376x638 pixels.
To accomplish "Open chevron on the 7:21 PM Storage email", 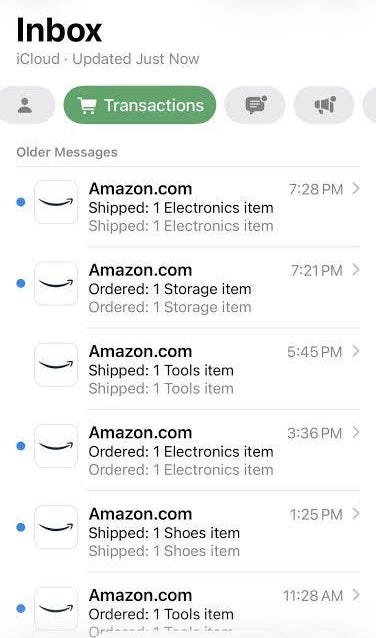I will 356,270.
